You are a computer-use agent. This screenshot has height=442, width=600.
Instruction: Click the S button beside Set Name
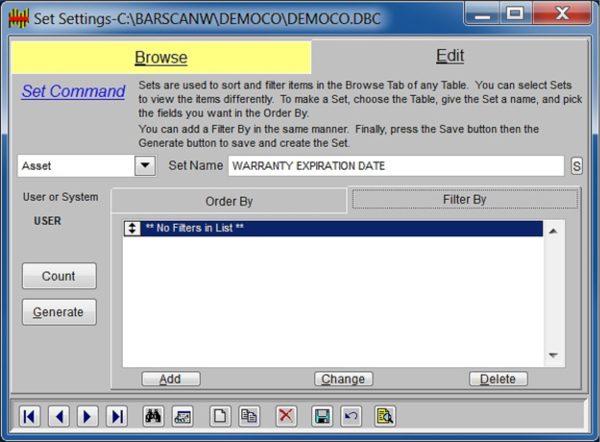point(577,166)
